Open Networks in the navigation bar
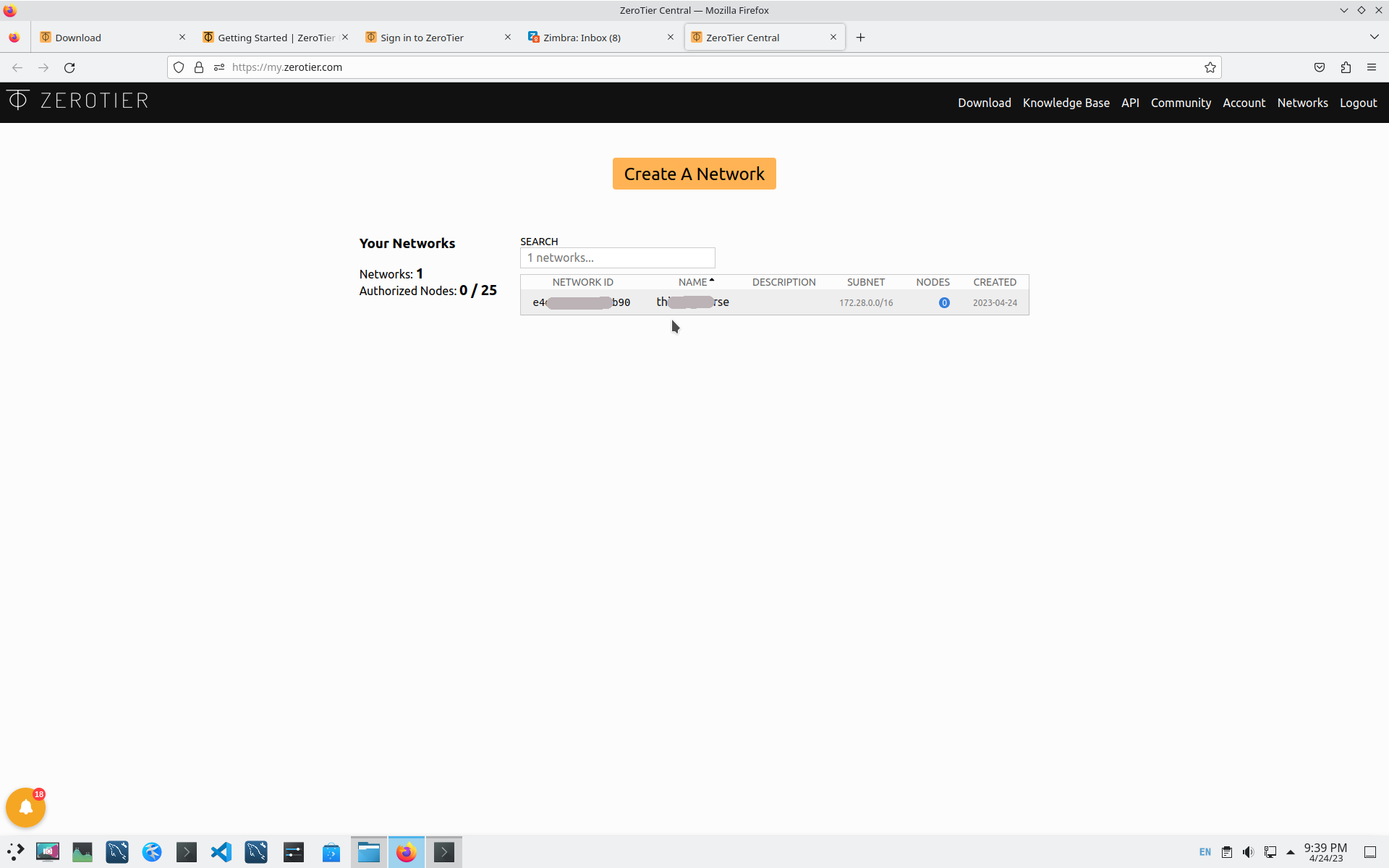The image size is (1389, 868). click(1301, 103)
